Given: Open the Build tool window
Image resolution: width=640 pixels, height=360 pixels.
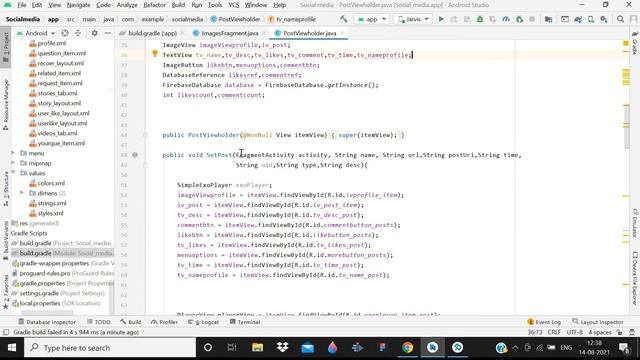Looking at the screenshot, I should tap(131, 322).
